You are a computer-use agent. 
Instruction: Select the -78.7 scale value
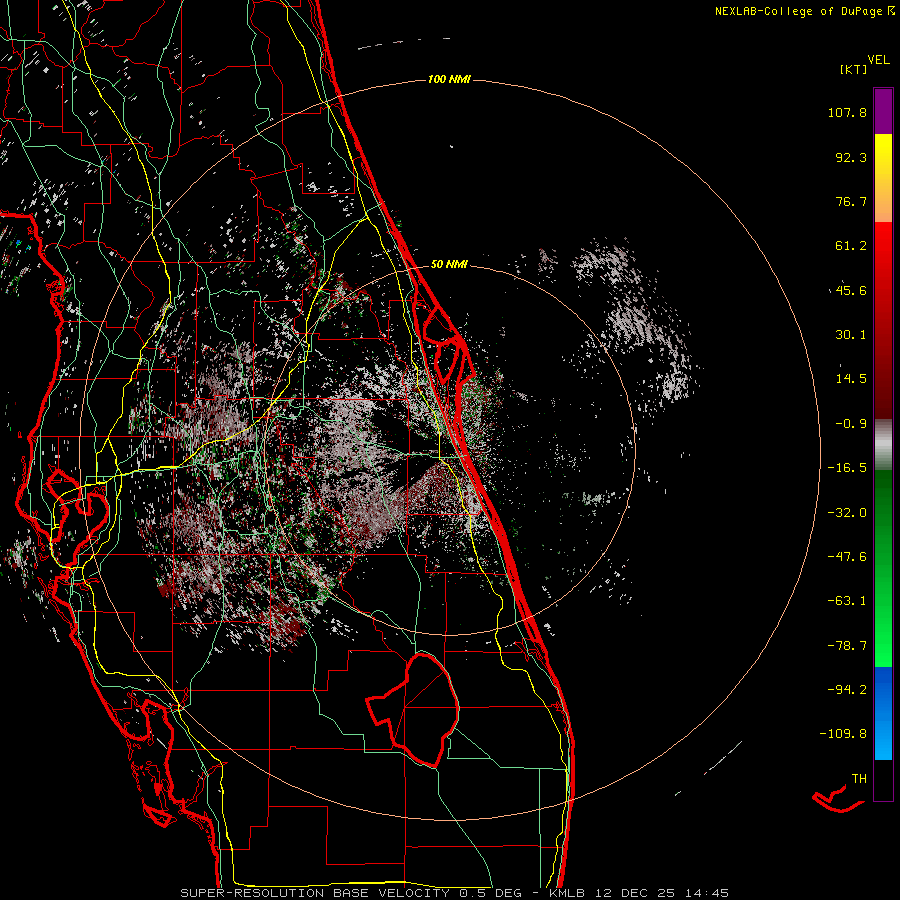pyautogui.click(x=847, y=646)
